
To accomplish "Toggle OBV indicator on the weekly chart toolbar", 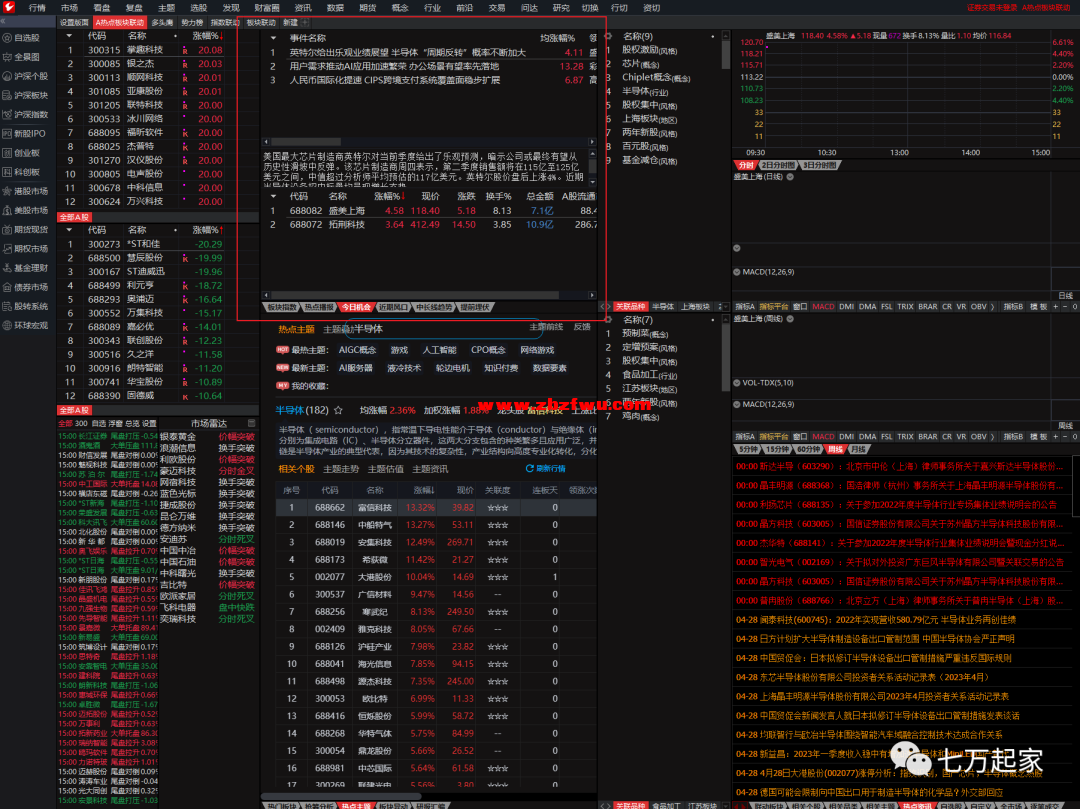I will 978,437.
